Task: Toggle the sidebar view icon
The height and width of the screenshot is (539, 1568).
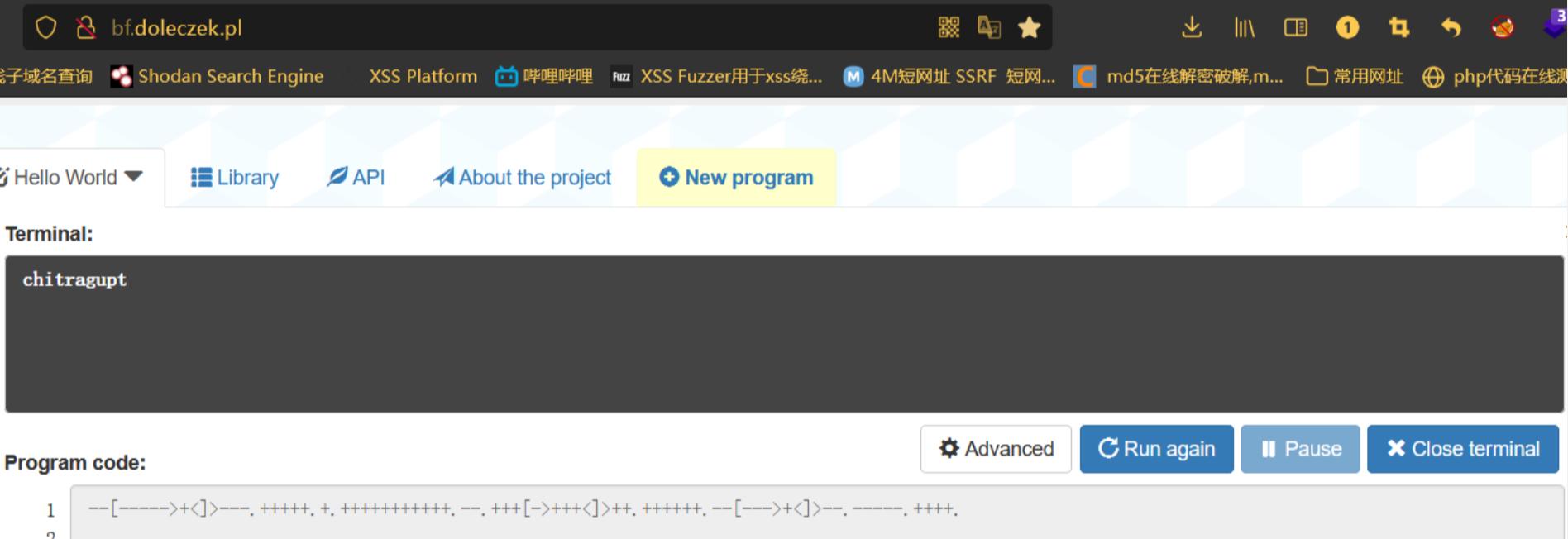Action: pyautogui.click(x=1296, y=28)
